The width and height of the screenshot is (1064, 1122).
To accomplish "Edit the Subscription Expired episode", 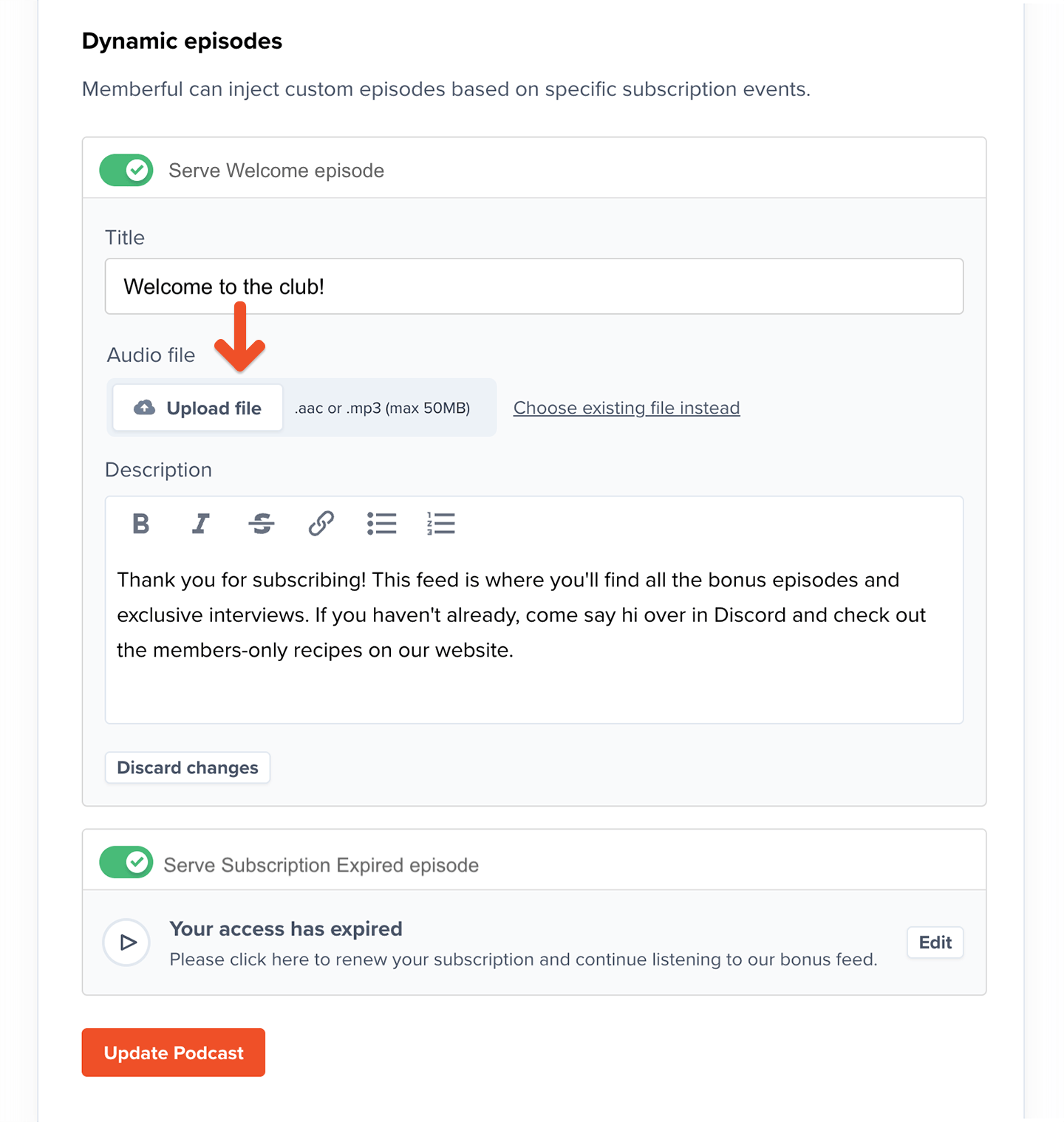I will (935, 943).
